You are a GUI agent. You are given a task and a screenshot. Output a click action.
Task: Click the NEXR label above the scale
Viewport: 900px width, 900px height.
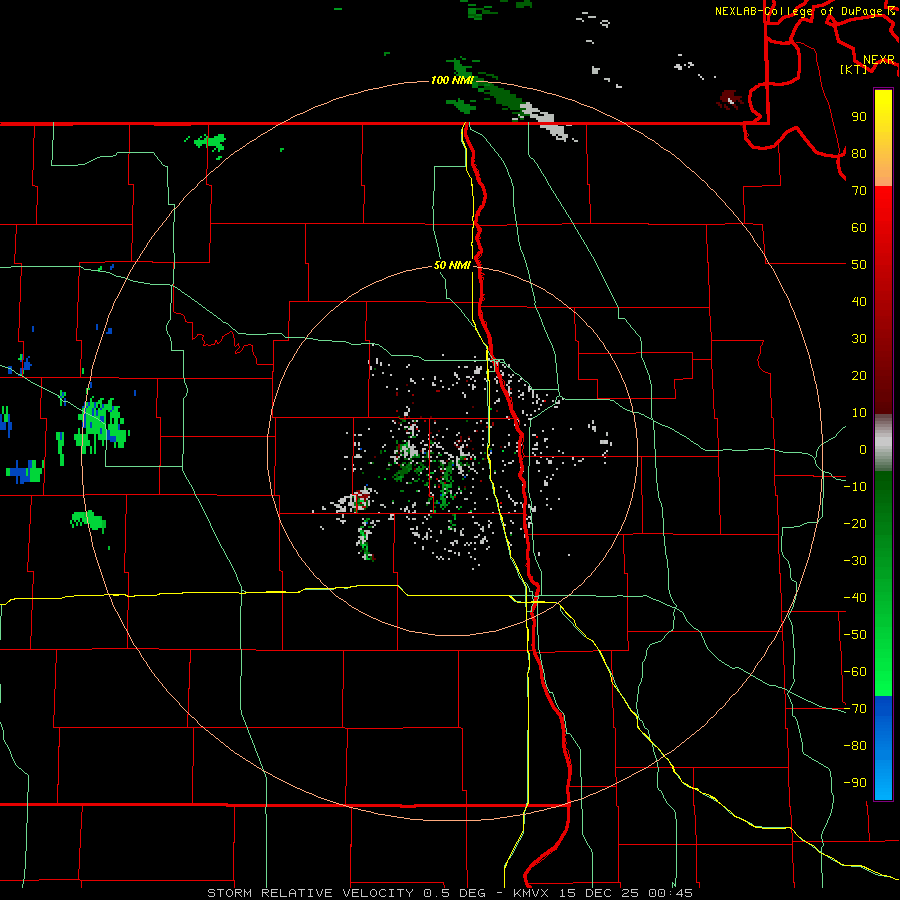(x=879, y=60)
